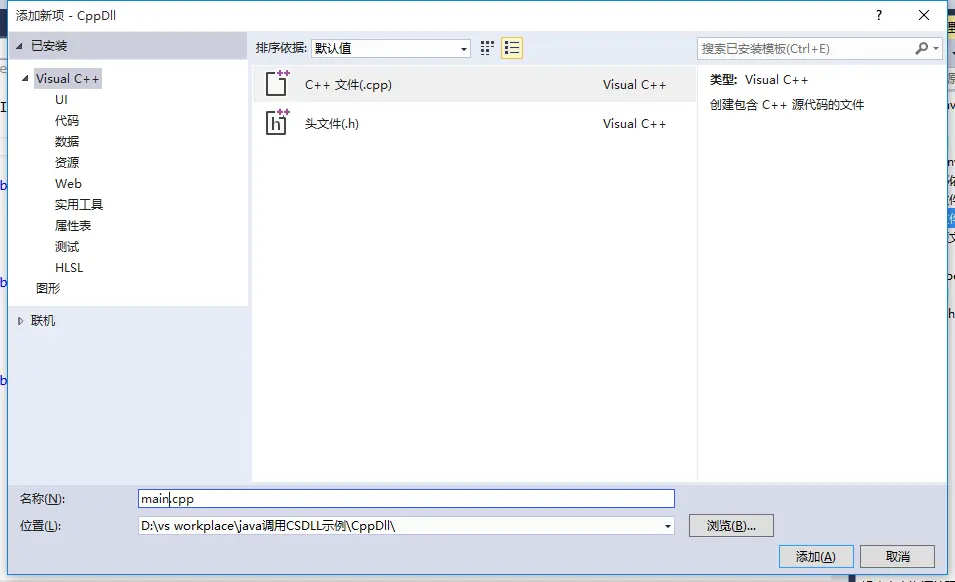The width and height of the screenshot is (955, 582).
Task: Expand the 联机 section
Action: pos(21,321)
